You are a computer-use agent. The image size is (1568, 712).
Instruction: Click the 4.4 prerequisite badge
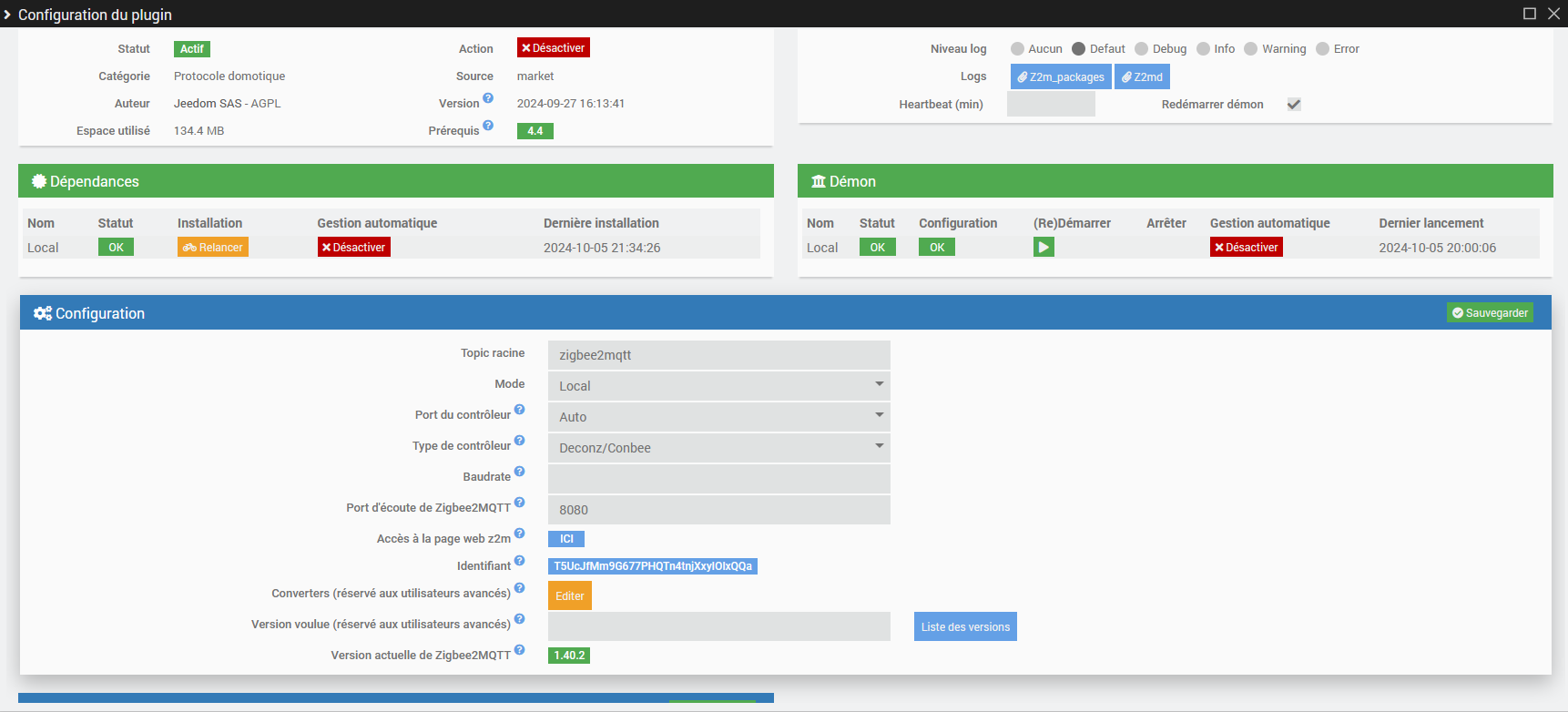pos(535,131)
